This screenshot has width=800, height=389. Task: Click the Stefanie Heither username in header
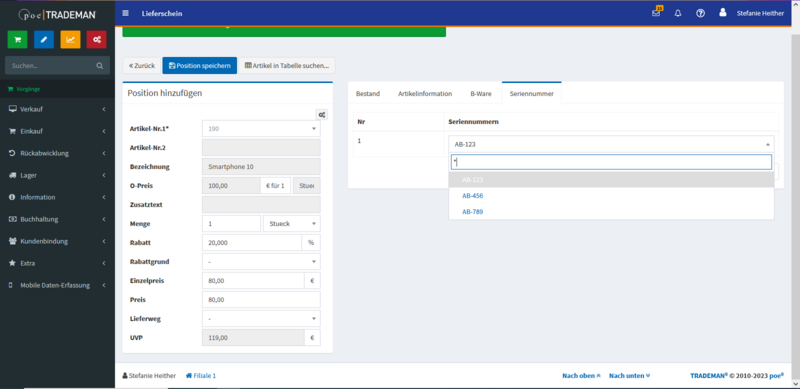[x=760, y=14]
